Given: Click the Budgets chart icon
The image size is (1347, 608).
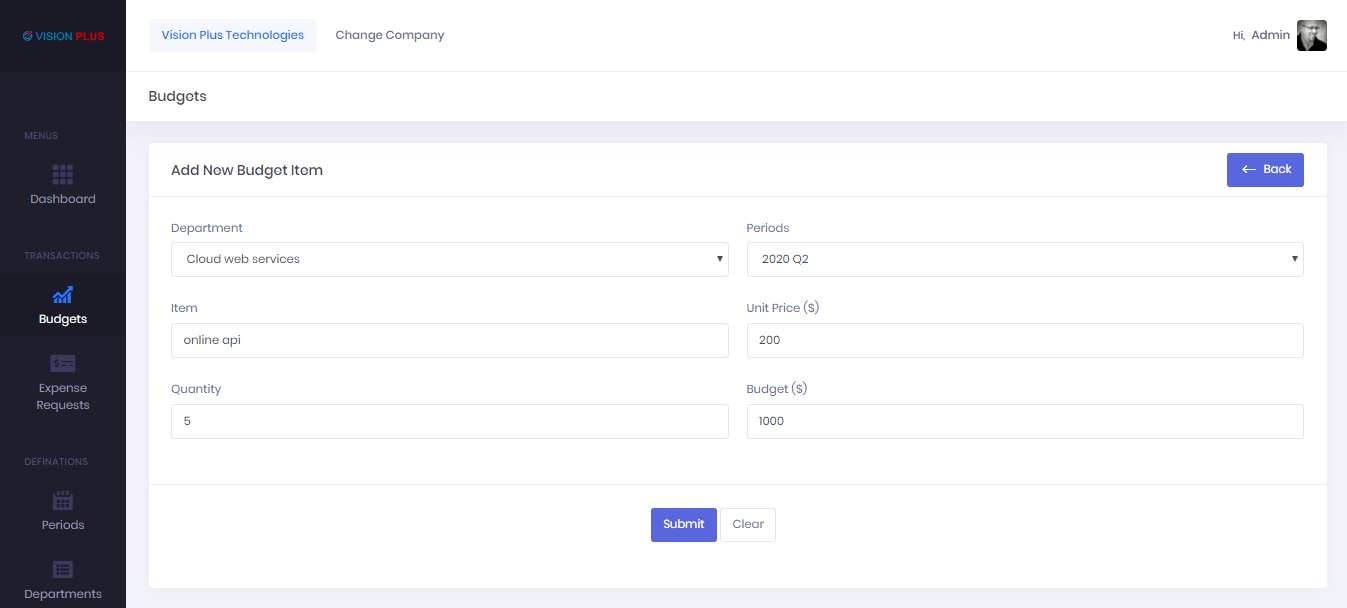Looking at the screenshot, I should pyautogui.click(x=62, y=295).
